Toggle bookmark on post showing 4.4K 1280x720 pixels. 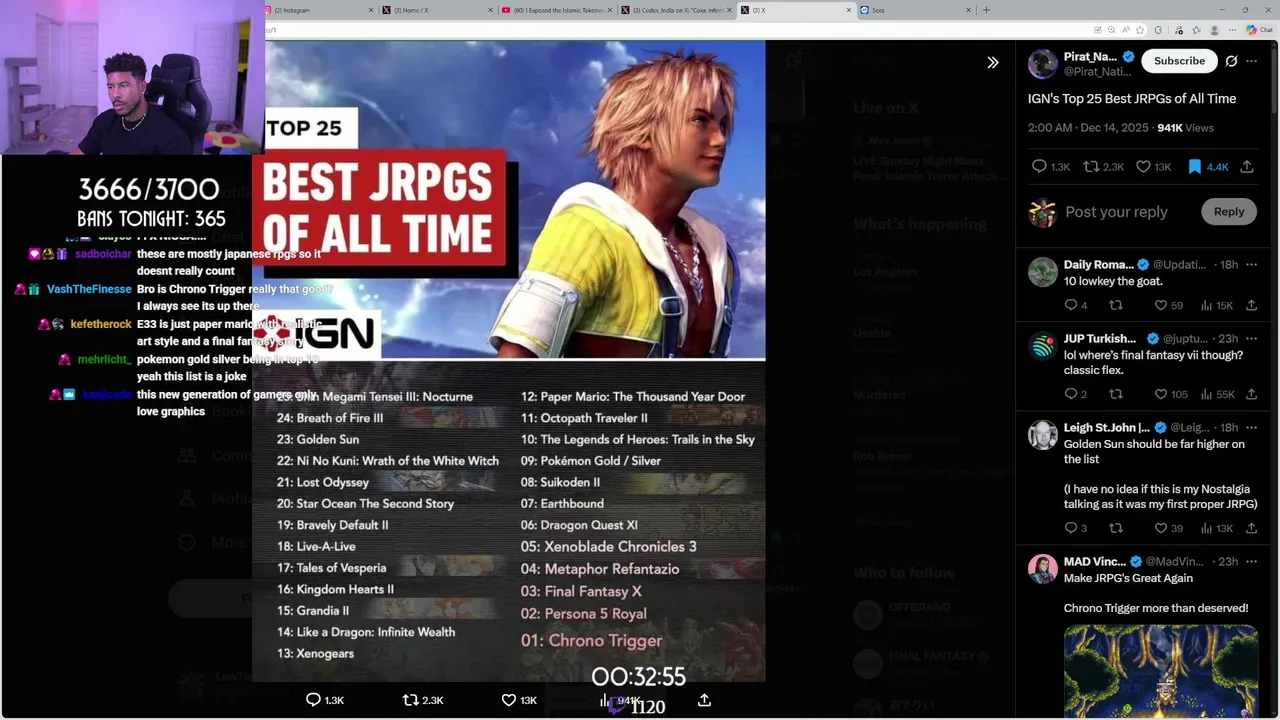1194,167
